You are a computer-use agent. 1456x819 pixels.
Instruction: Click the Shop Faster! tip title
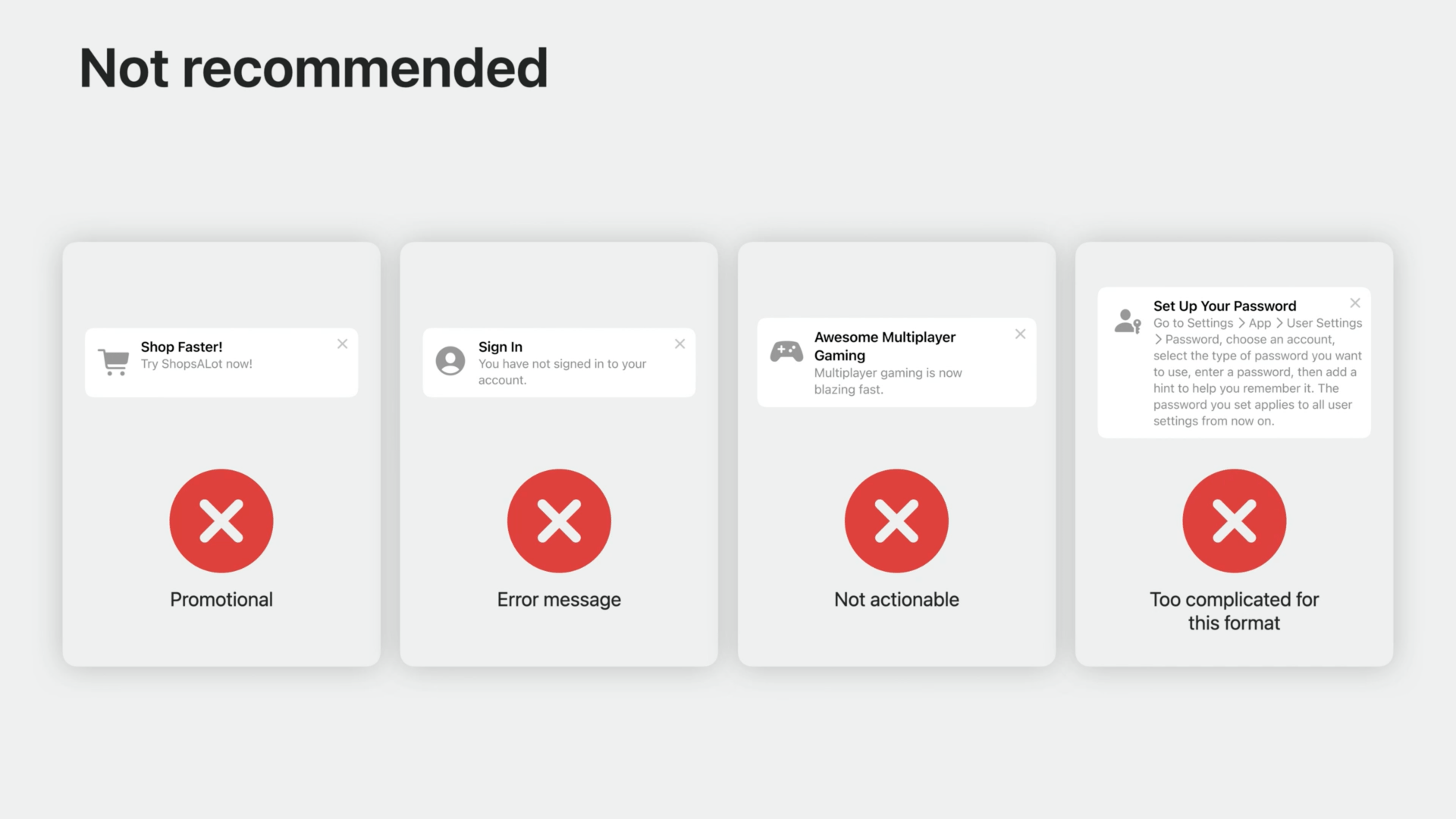point(181,347)
